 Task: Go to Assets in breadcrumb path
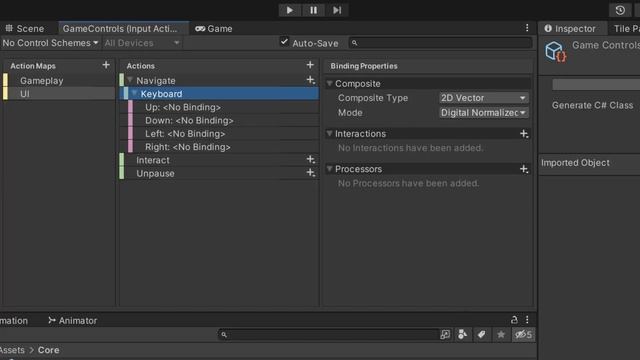(12, 350)
